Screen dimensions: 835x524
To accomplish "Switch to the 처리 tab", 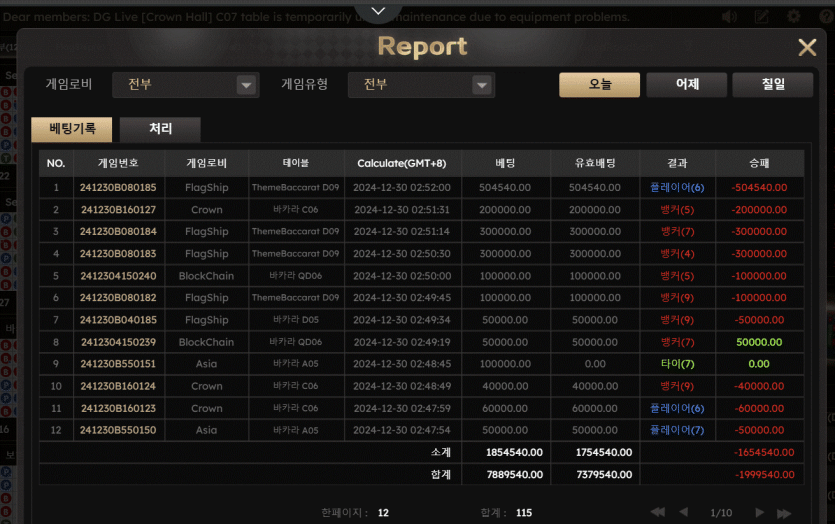I will pyautogui.click(x=160, y=129).
